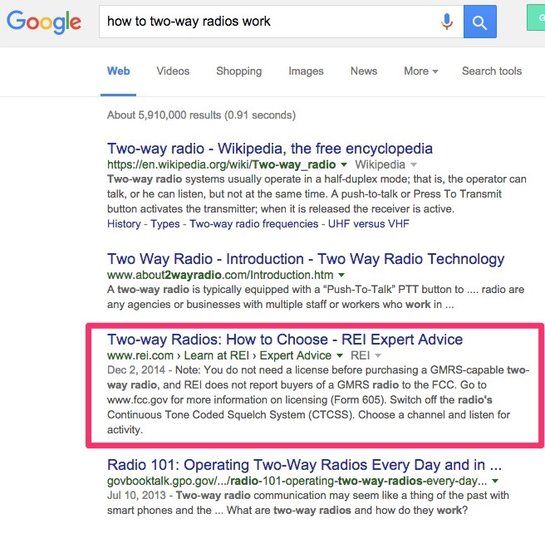Open arrow beside about2wayradio.com URL
The width and height of the screenshot is (545, 533).
pos(341,275)
